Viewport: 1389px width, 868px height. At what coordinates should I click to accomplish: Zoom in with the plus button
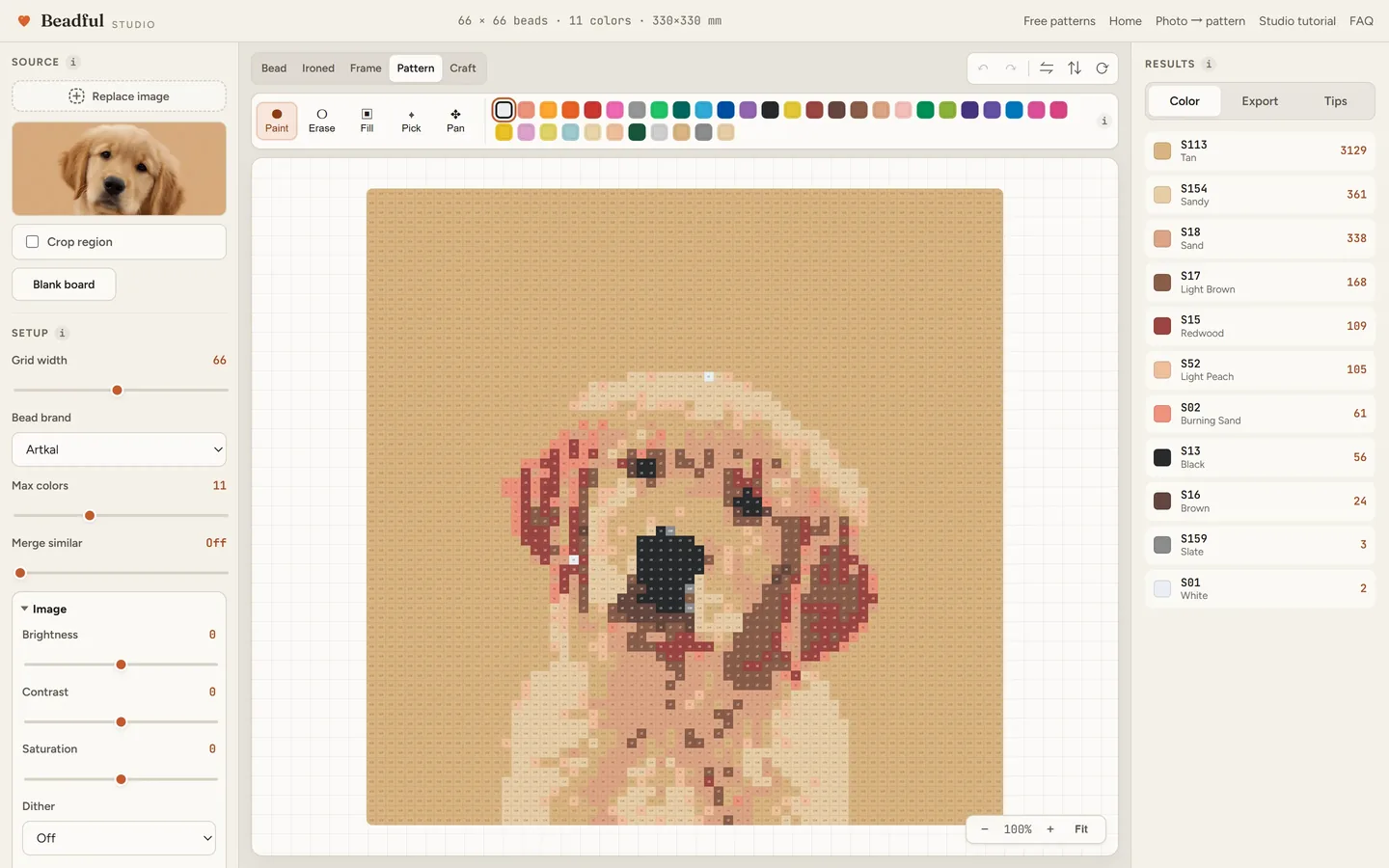point(1050,829)
